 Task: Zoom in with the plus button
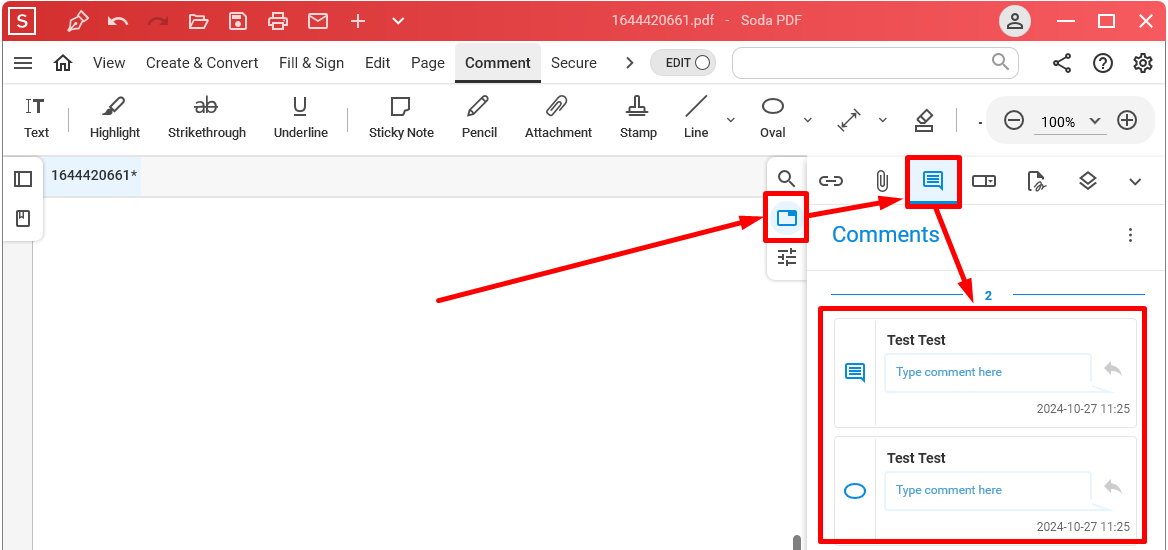1127,120
